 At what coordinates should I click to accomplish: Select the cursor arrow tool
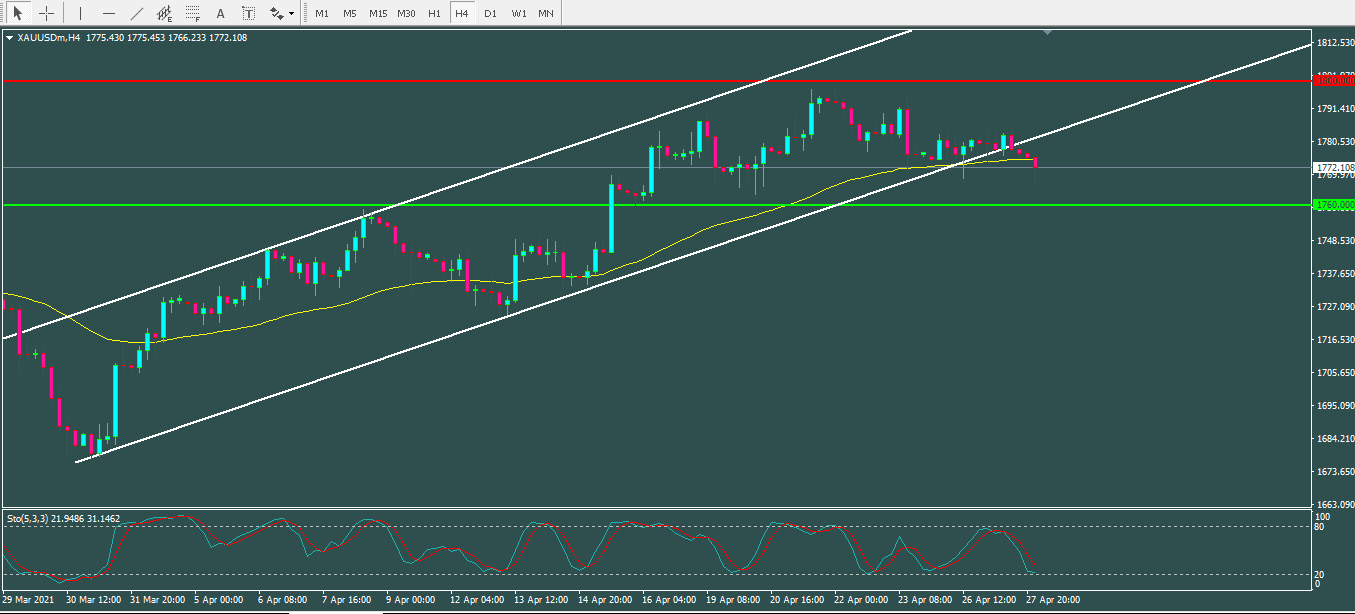[x=17, y=14]
